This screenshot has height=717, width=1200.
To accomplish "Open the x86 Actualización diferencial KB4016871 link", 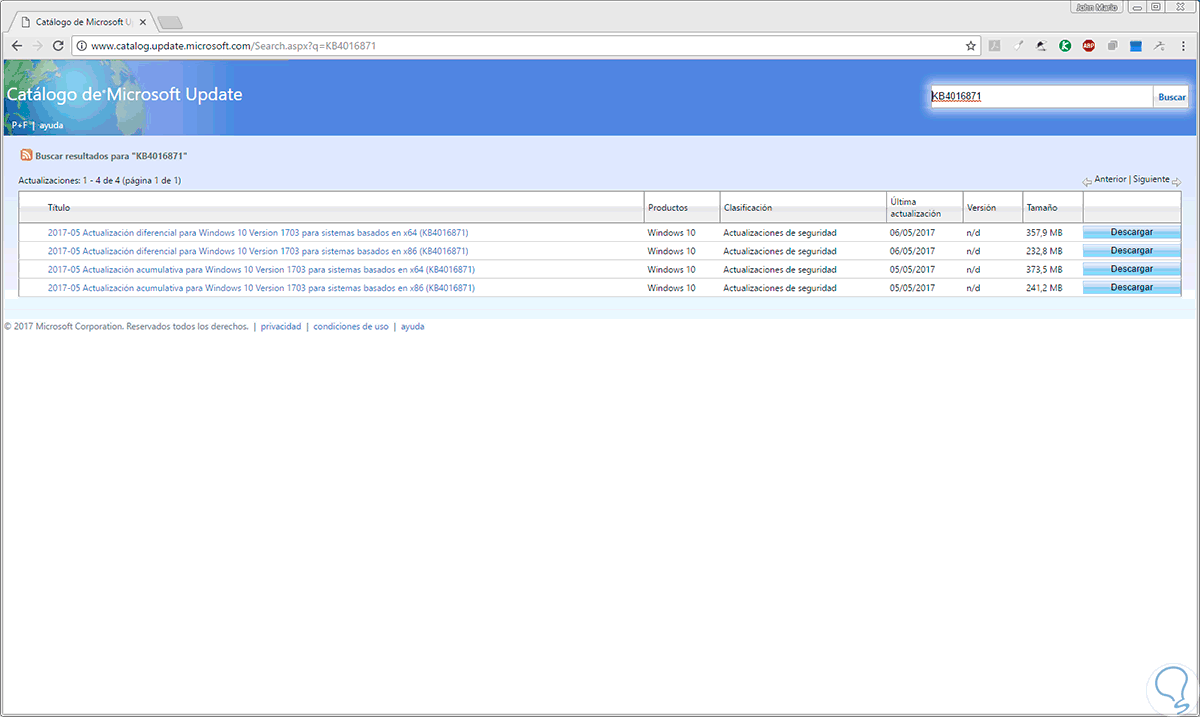I will coord(258,251).
